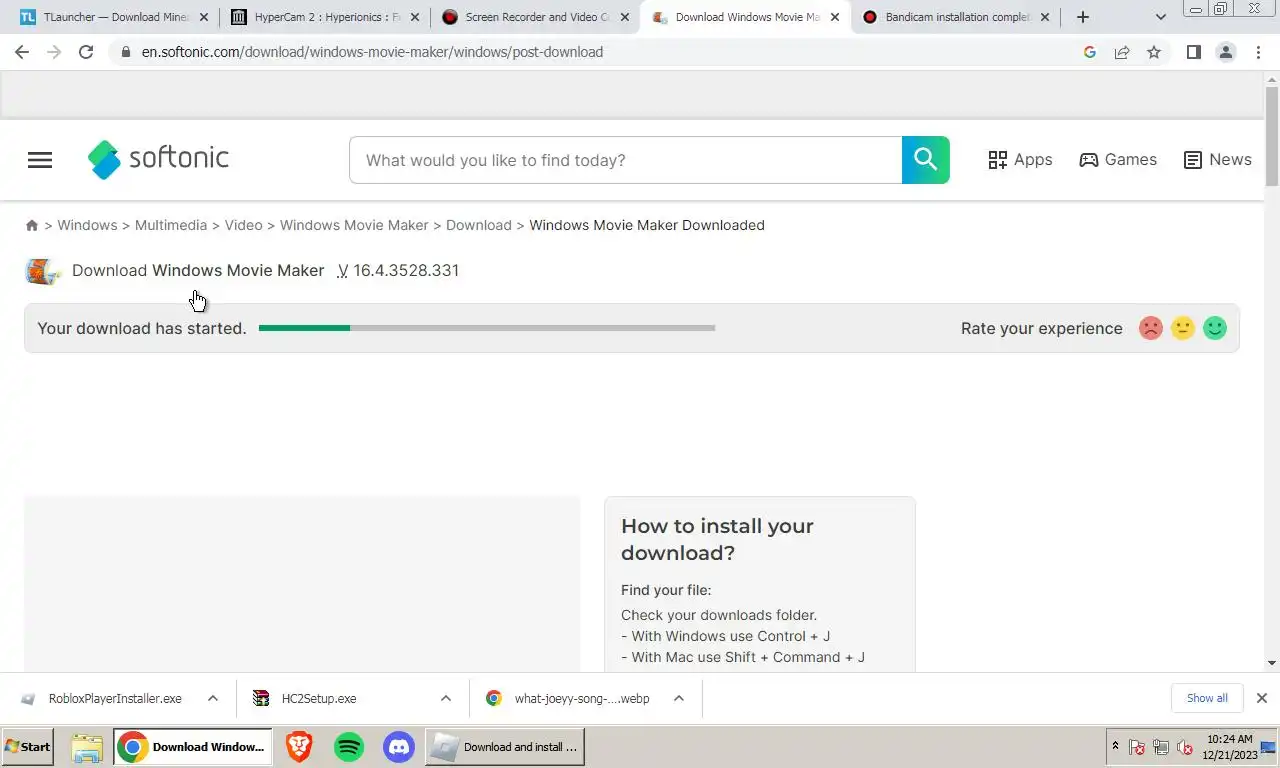Rate experience with red sad face
Screen dimensions: 1280x768
point(1151,328)
